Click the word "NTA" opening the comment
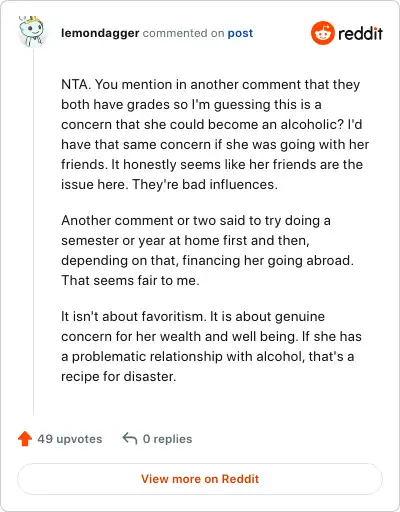Viewport: 400px width, 512px height. click(76, 84)
